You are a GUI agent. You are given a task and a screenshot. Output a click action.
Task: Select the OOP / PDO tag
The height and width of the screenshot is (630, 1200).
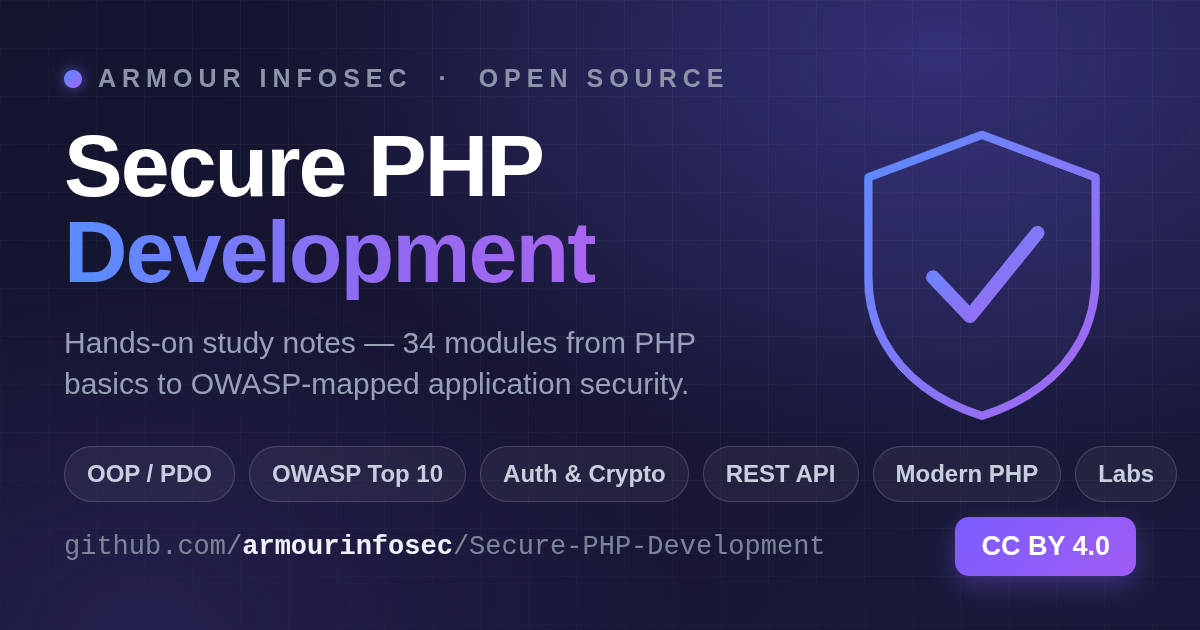[149, 474]
